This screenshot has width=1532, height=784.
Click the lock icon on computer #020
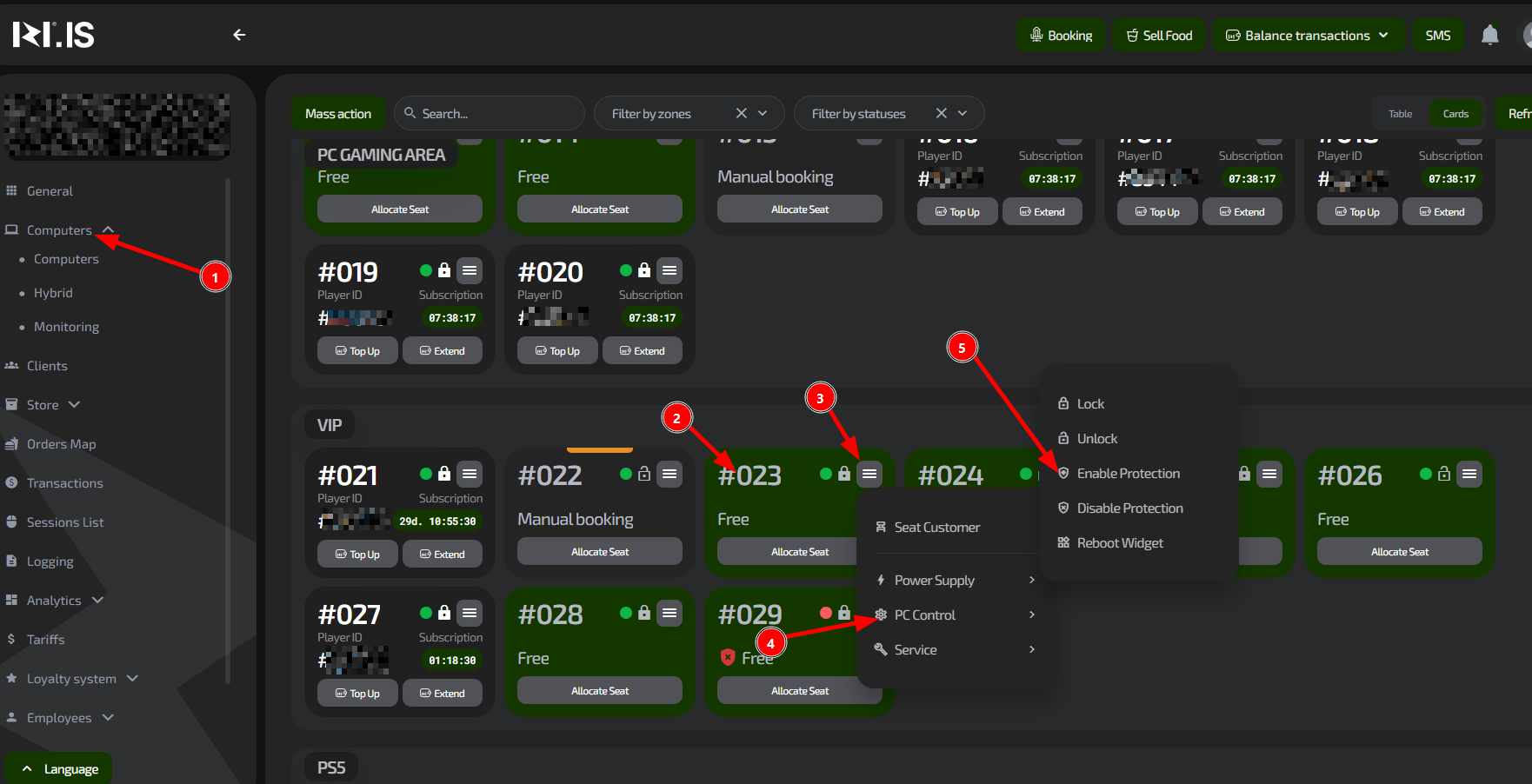pos(644,270)
